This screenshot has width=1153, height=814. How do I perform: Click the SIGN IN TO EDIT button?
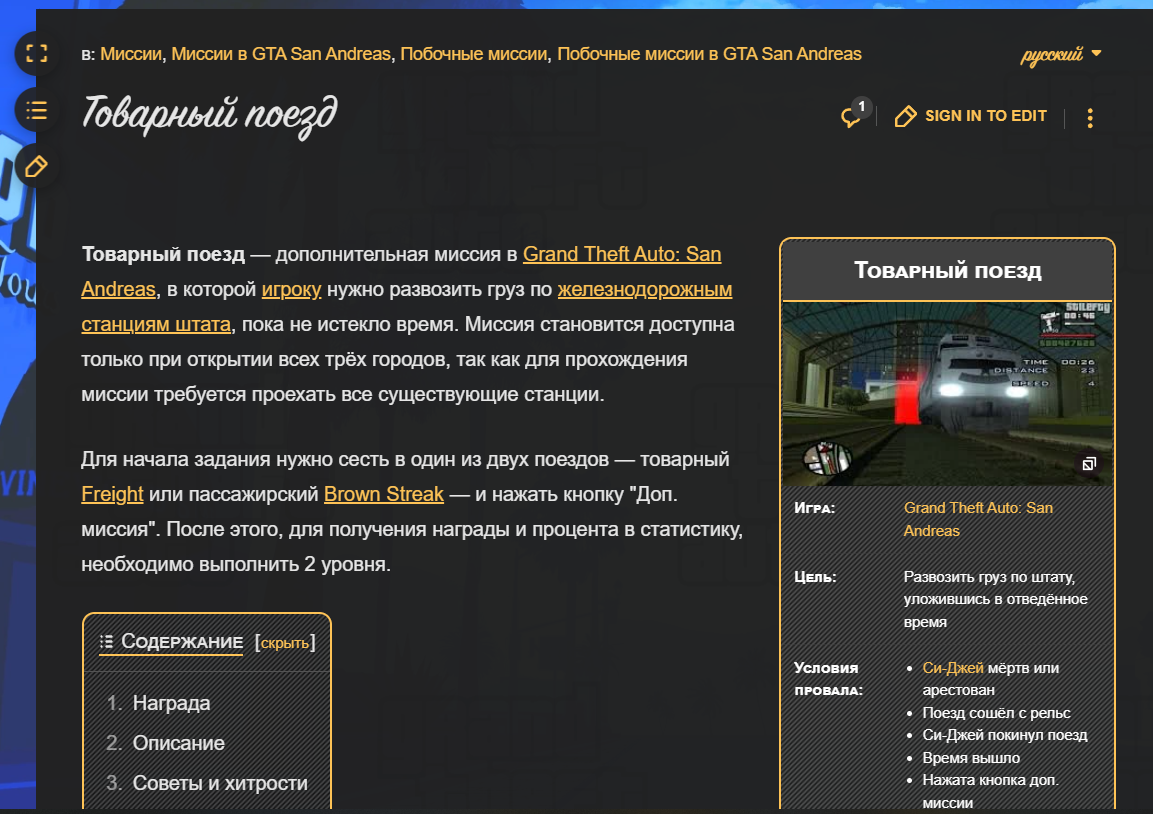pyautogui.click(x=971, y=116)
